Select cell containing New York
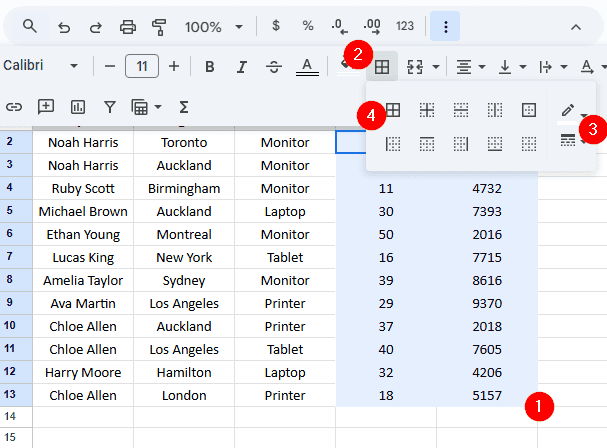Viewport: 607px width, 448px height. click(x=184, y=257)
